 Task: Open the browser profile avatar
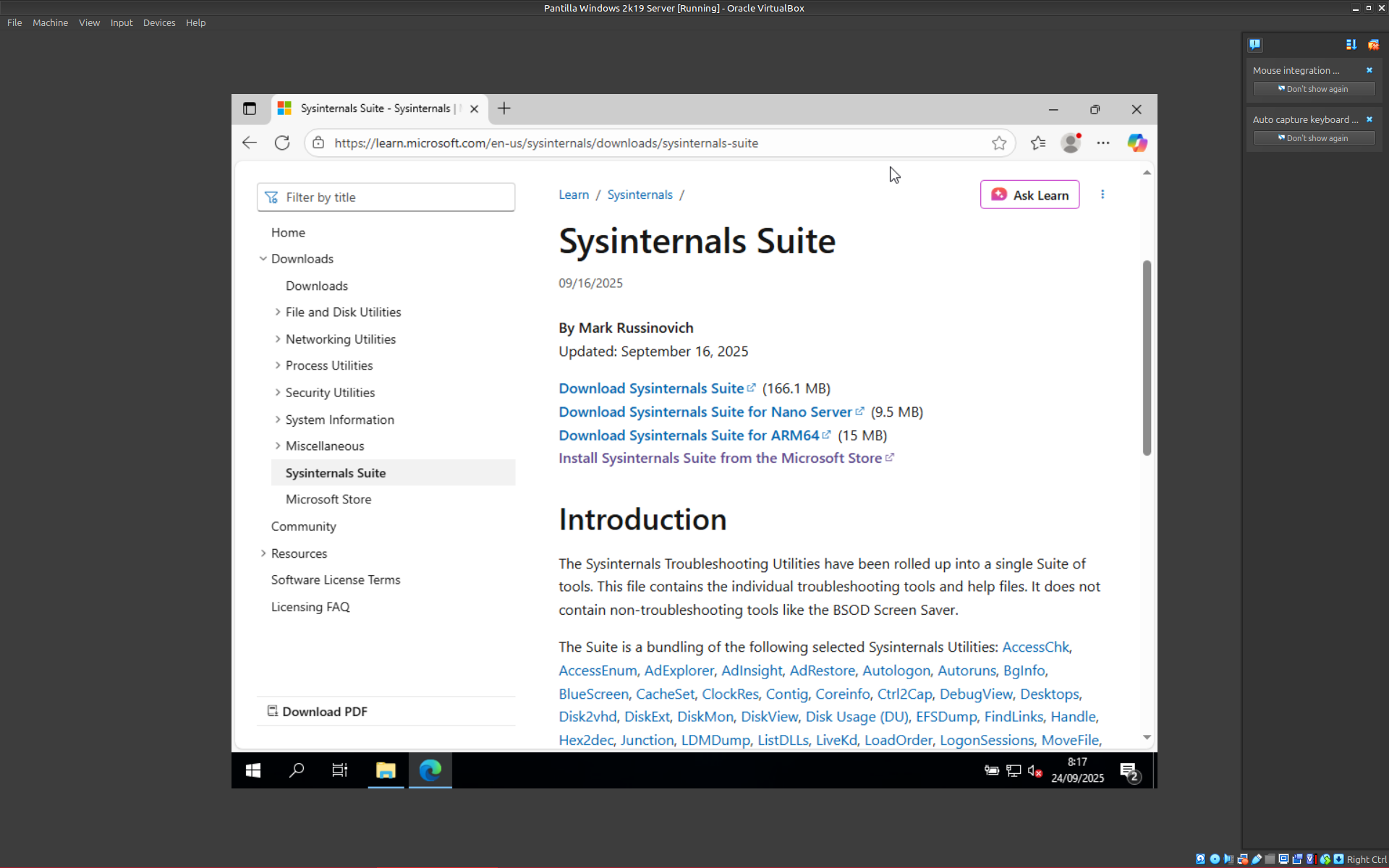[1070, 142]
